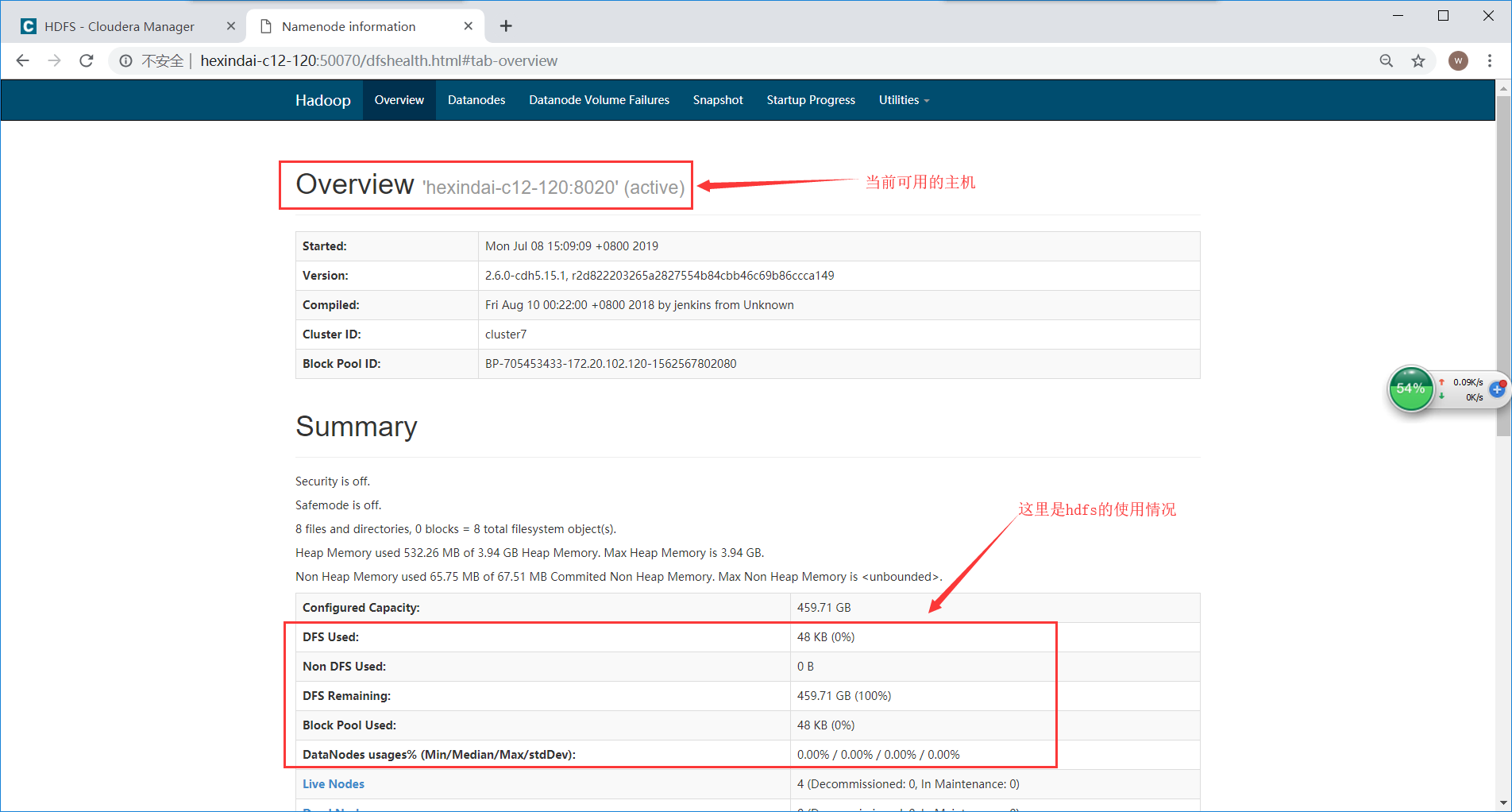The width and height of the screenshot is (1512, 812).
Task: Open the Overview nav tab
Action: tap(399, 100)
